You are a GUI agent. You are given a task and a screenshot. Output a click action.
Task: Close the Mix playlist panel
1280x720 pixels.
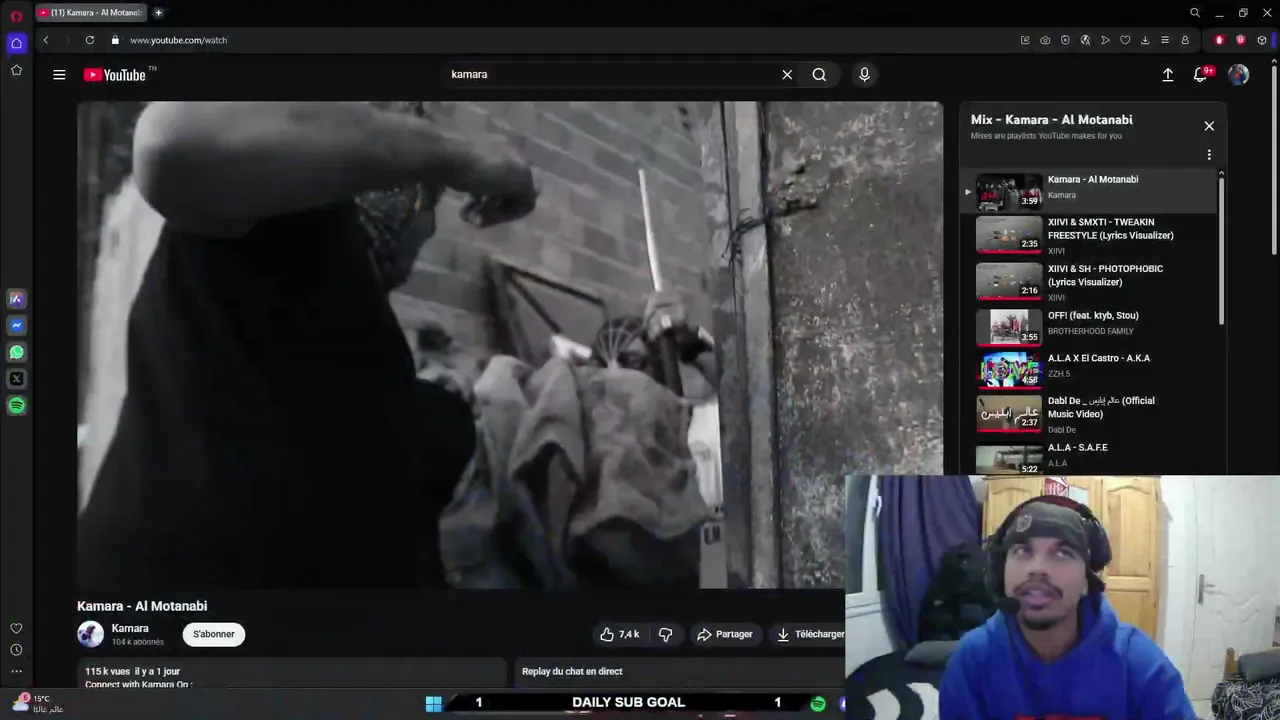(1209, 126)
